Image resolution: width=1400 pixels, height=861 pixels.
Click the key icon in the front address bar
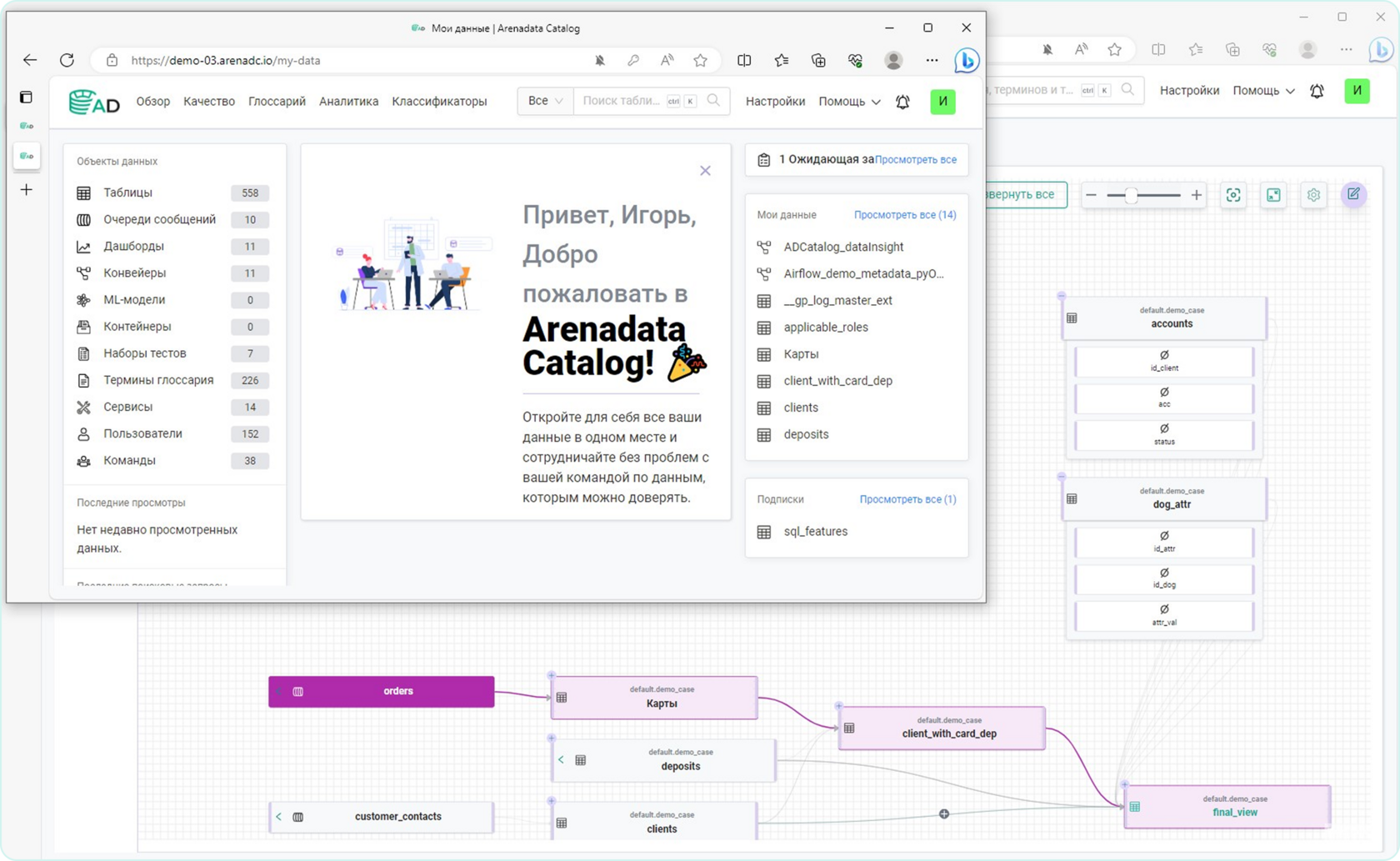click(633, 60)
